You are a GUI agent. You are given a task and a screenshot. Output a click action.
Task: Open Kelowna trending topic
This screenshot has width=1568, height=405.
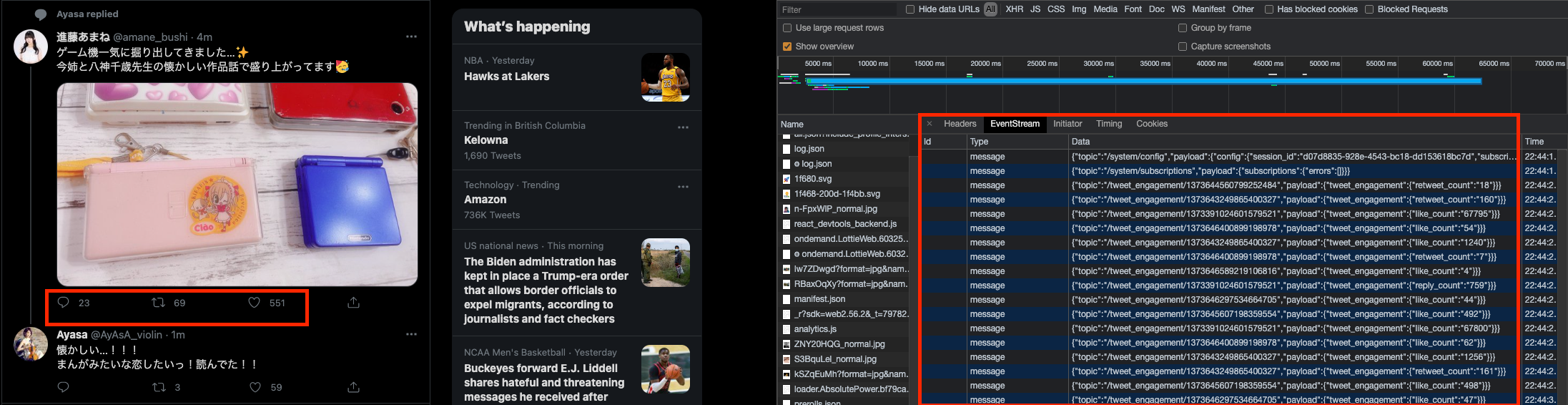coord(486,140)
